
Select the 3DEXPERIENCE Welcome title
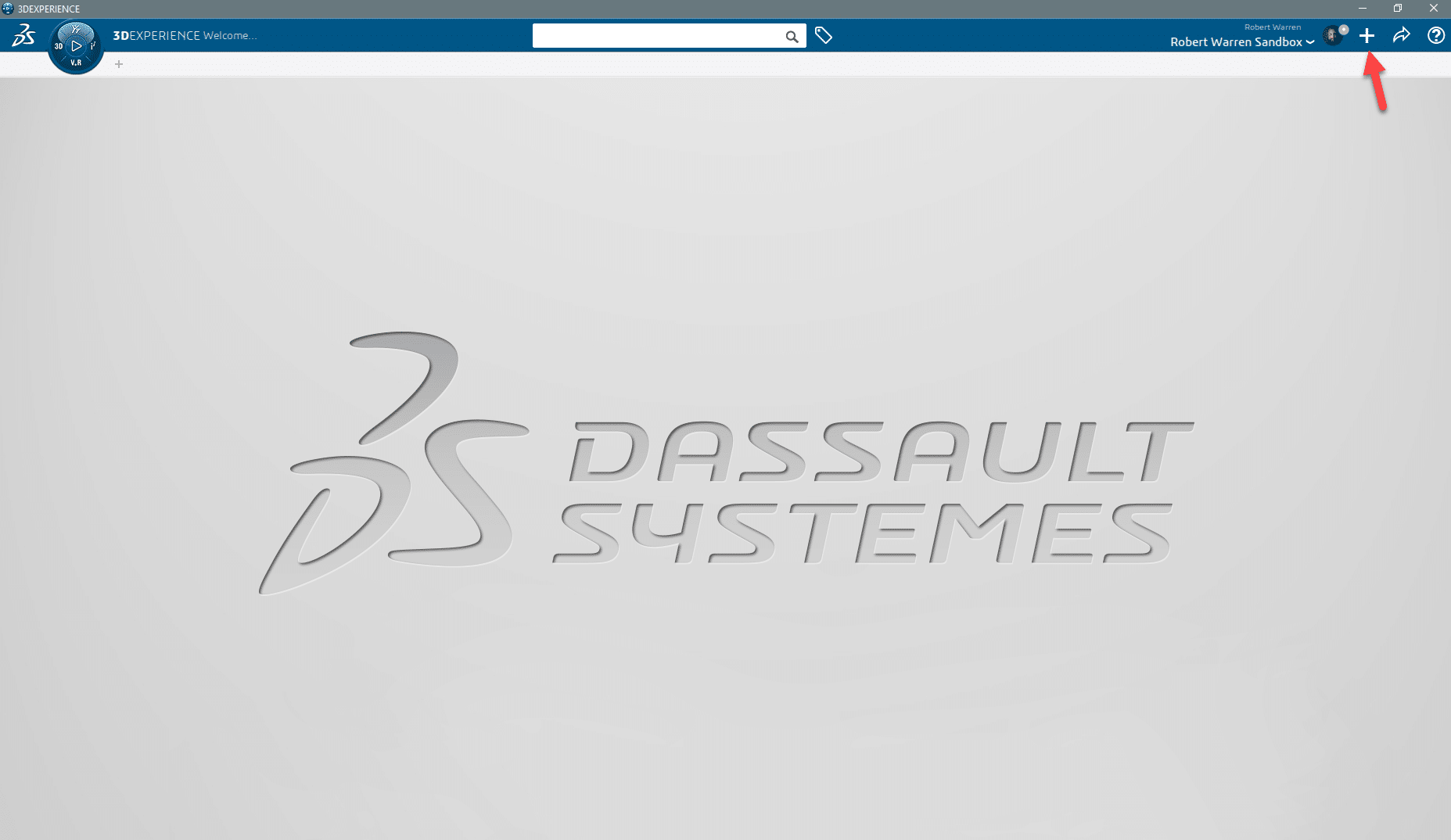click(185, 35)
